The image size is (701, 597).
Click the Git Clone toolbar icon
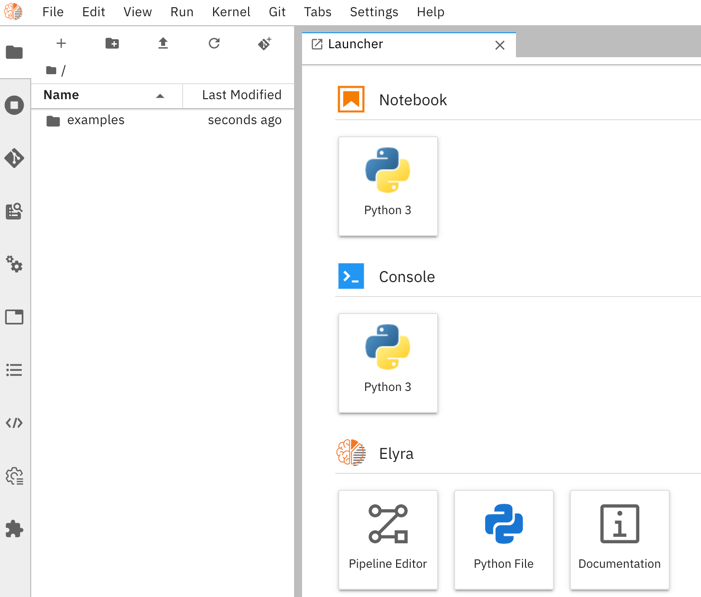coord(265,43)
